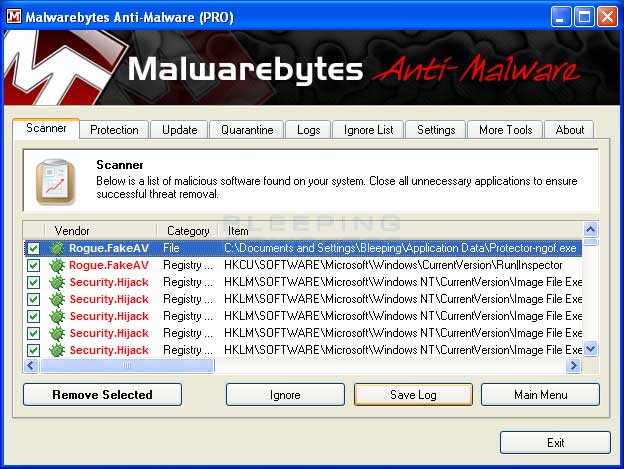Screen dimensions: 624x469
Task: Click the Exit button
Action: click(555, 442)
